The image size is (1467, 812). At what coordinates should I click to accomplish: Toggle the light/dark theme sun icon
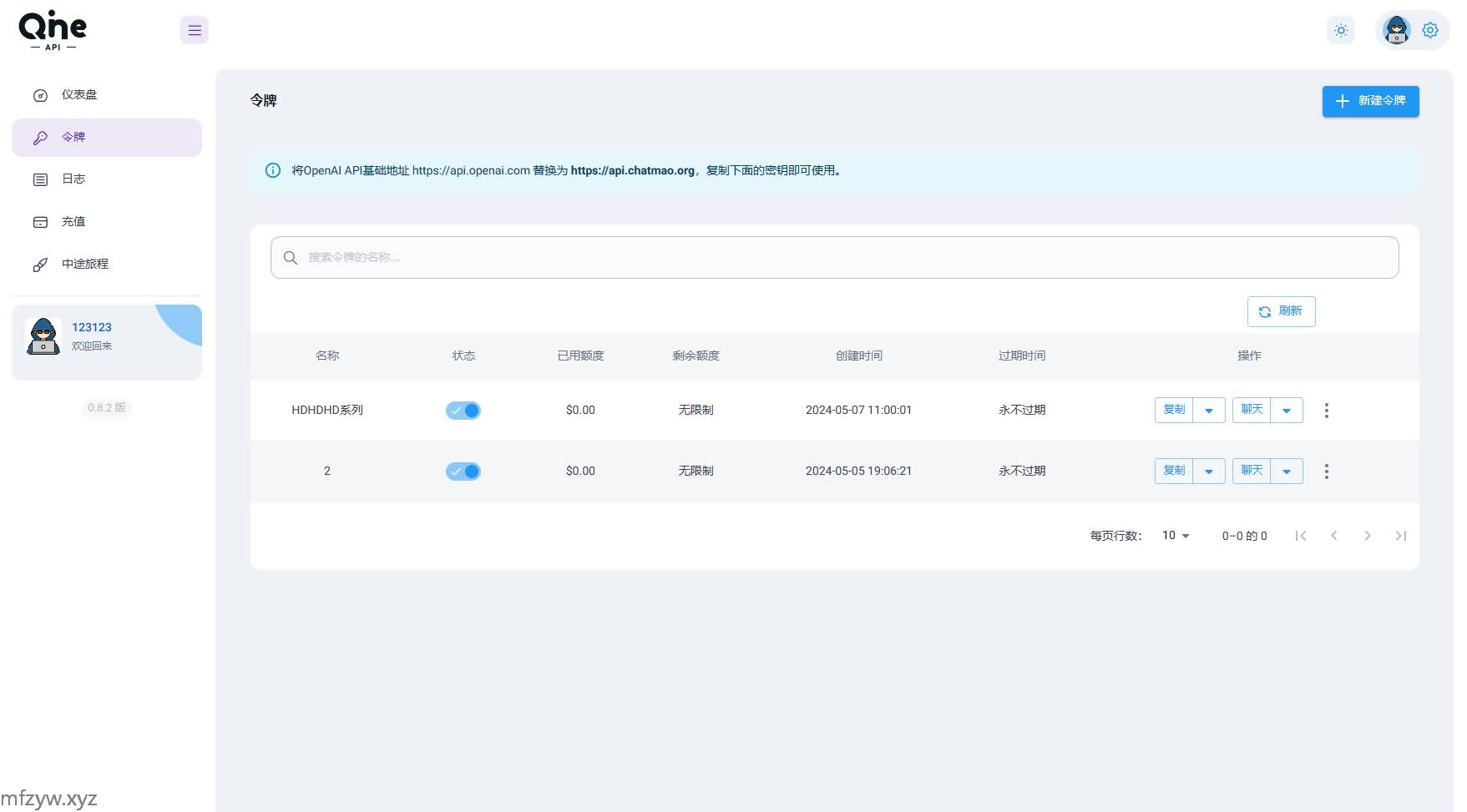(x=1341, y=31)
